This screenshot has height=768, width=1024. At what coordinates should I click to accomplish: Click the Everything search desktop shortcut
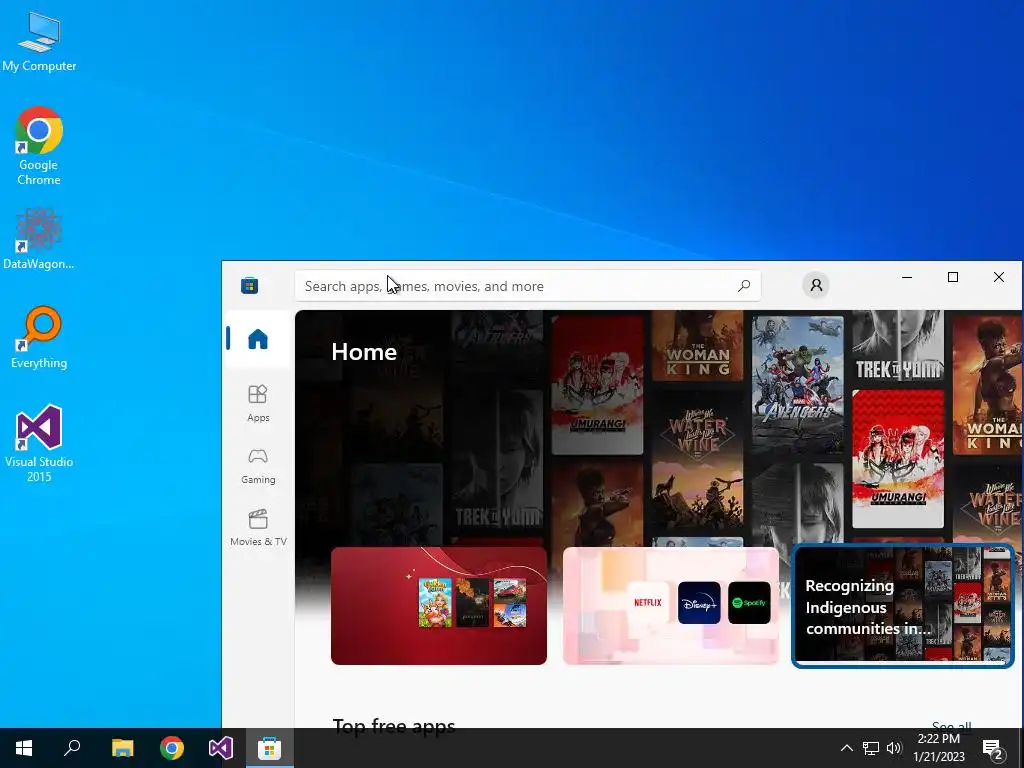[x=39, y=338]
